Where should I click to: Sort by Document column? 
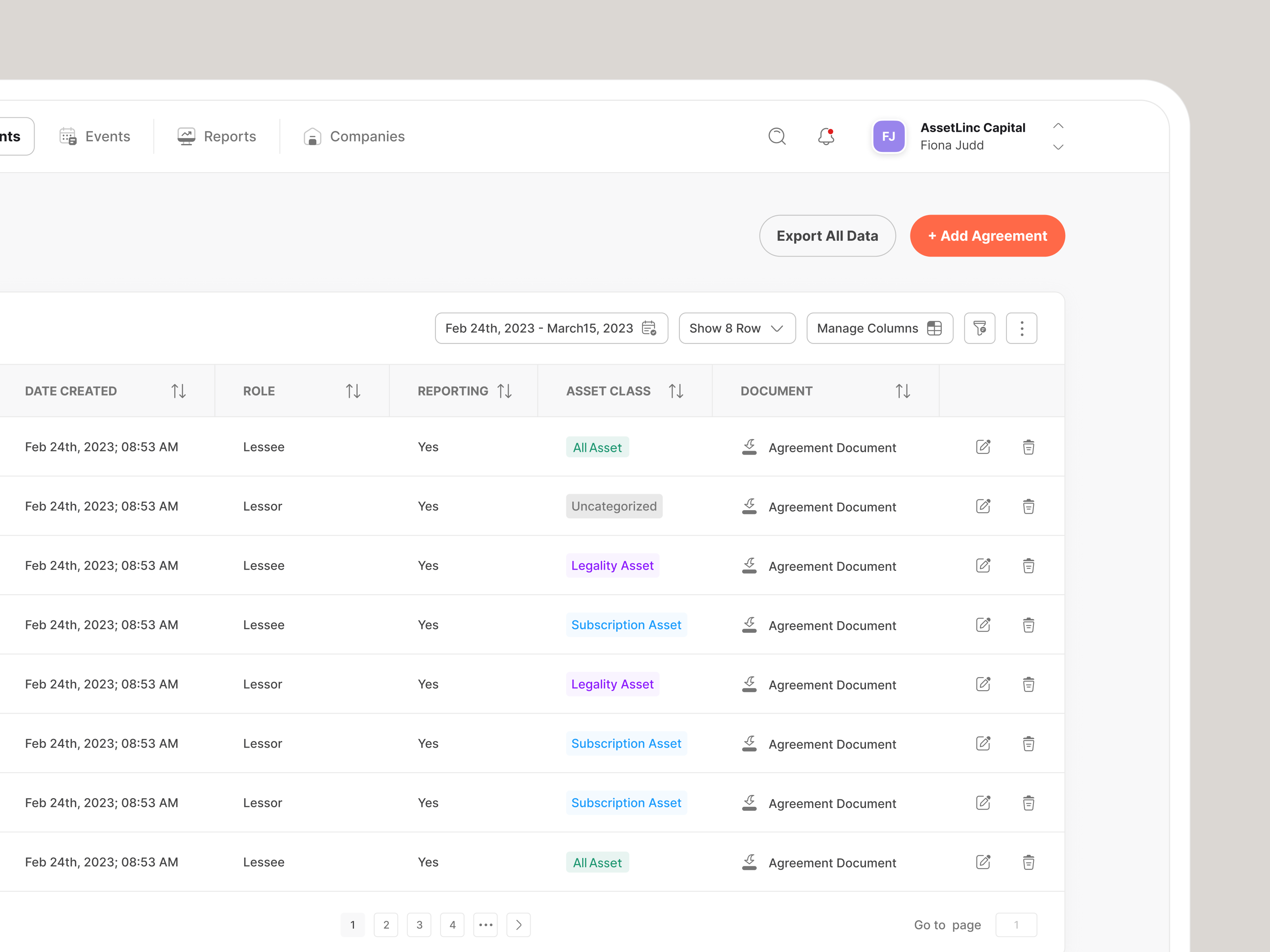pos(903,391)
